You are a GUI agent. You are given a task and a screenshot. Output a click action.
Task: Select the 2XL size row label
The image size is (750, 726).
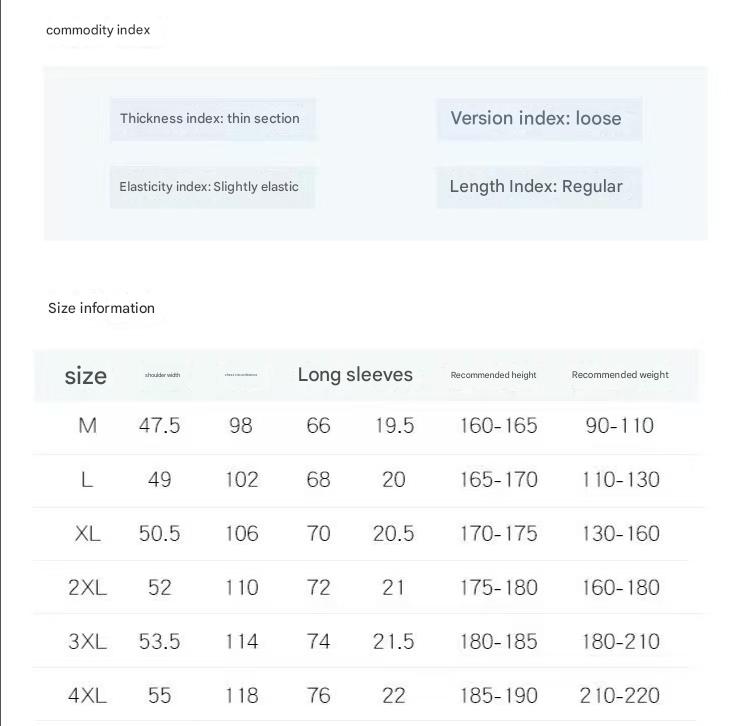pyautogui.click(x=87, y=588)
